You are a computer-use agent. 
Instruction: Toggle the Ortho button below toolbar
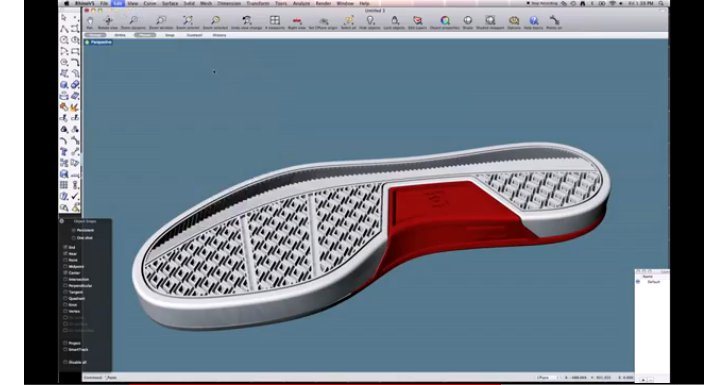click(120, 35)
